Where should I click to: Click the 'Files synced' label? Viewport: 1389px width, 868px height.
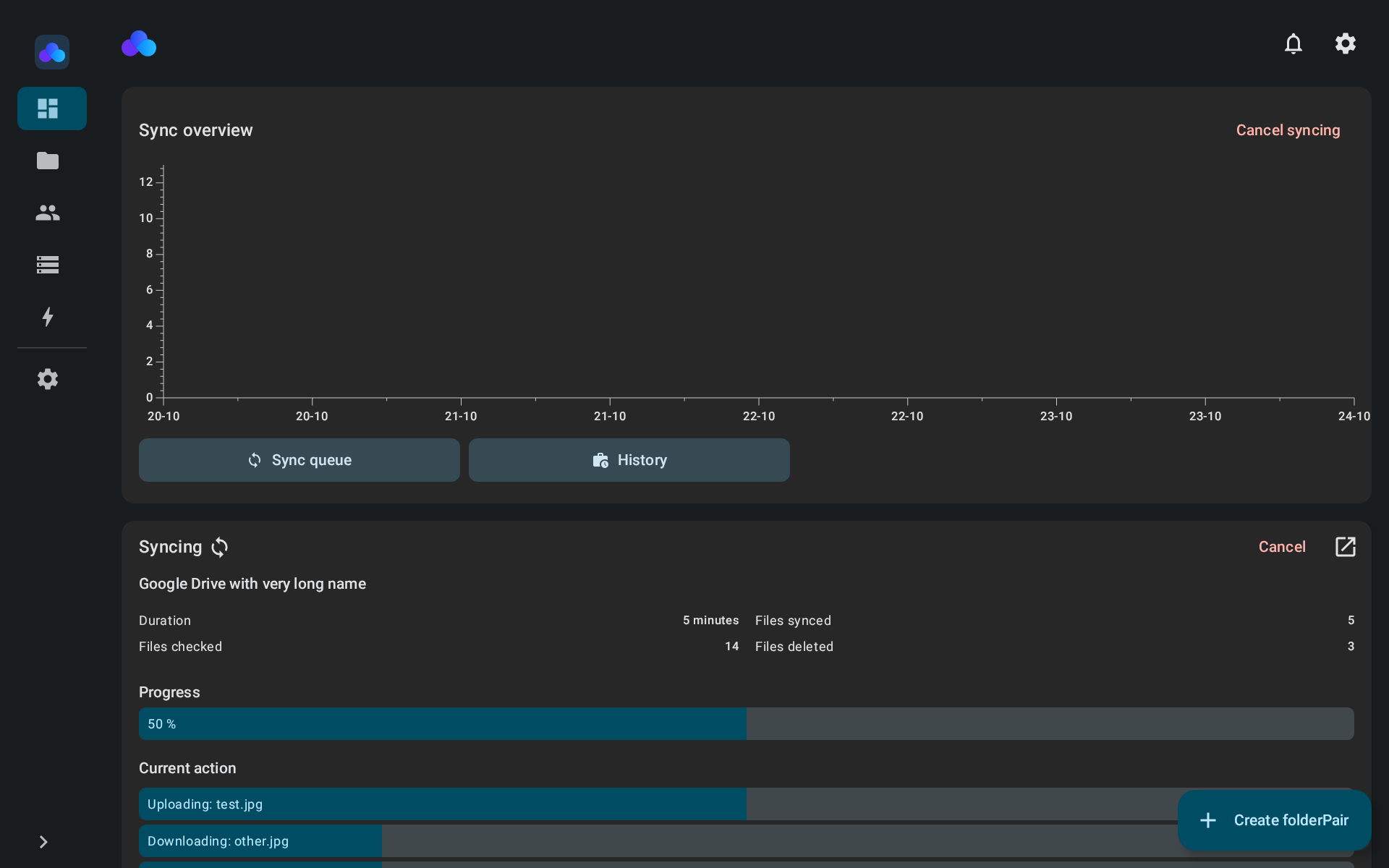[793, 621]
